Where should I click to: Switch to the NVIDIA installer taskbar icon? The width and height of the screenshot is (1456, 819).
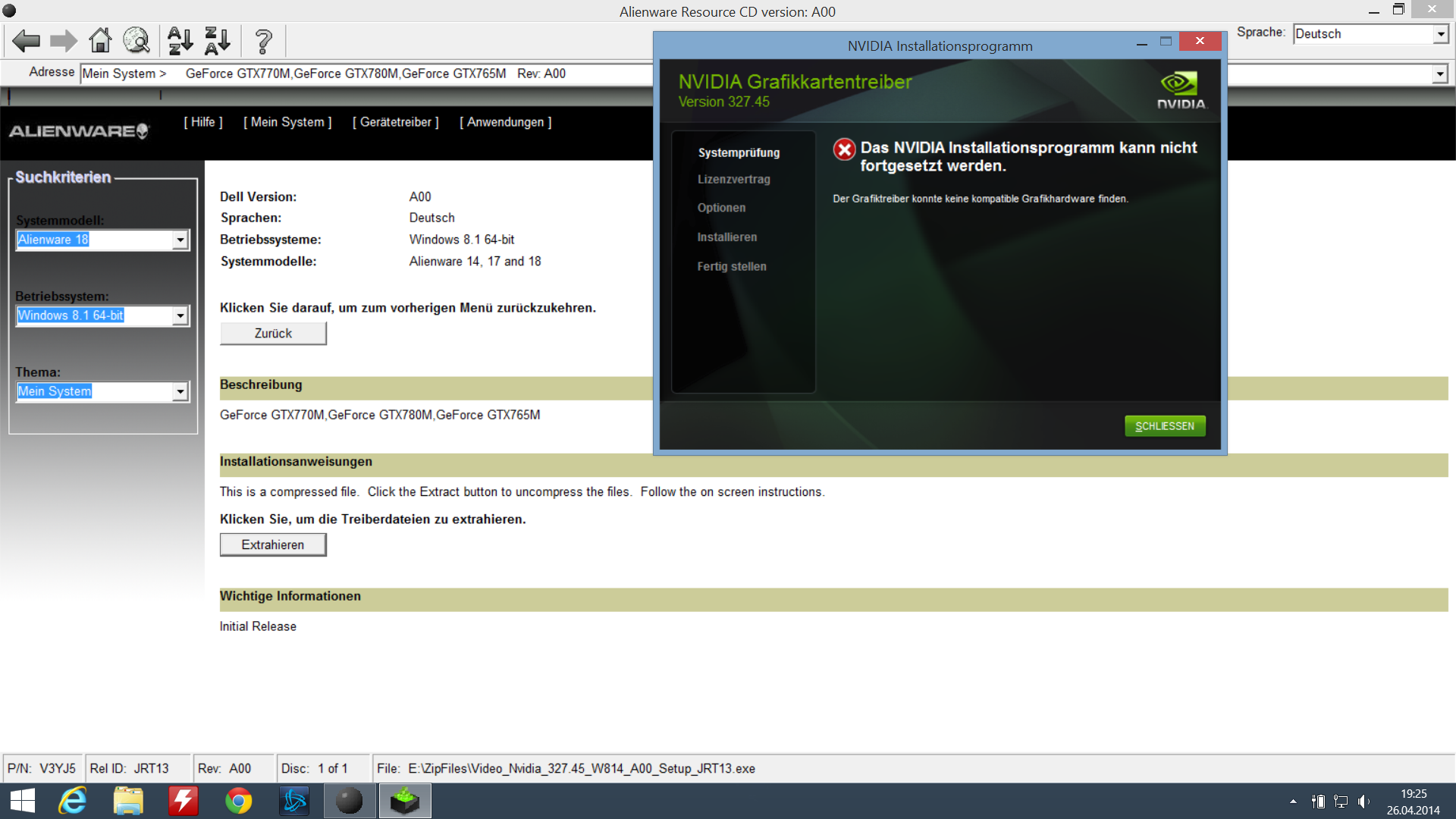pos(405,801)
